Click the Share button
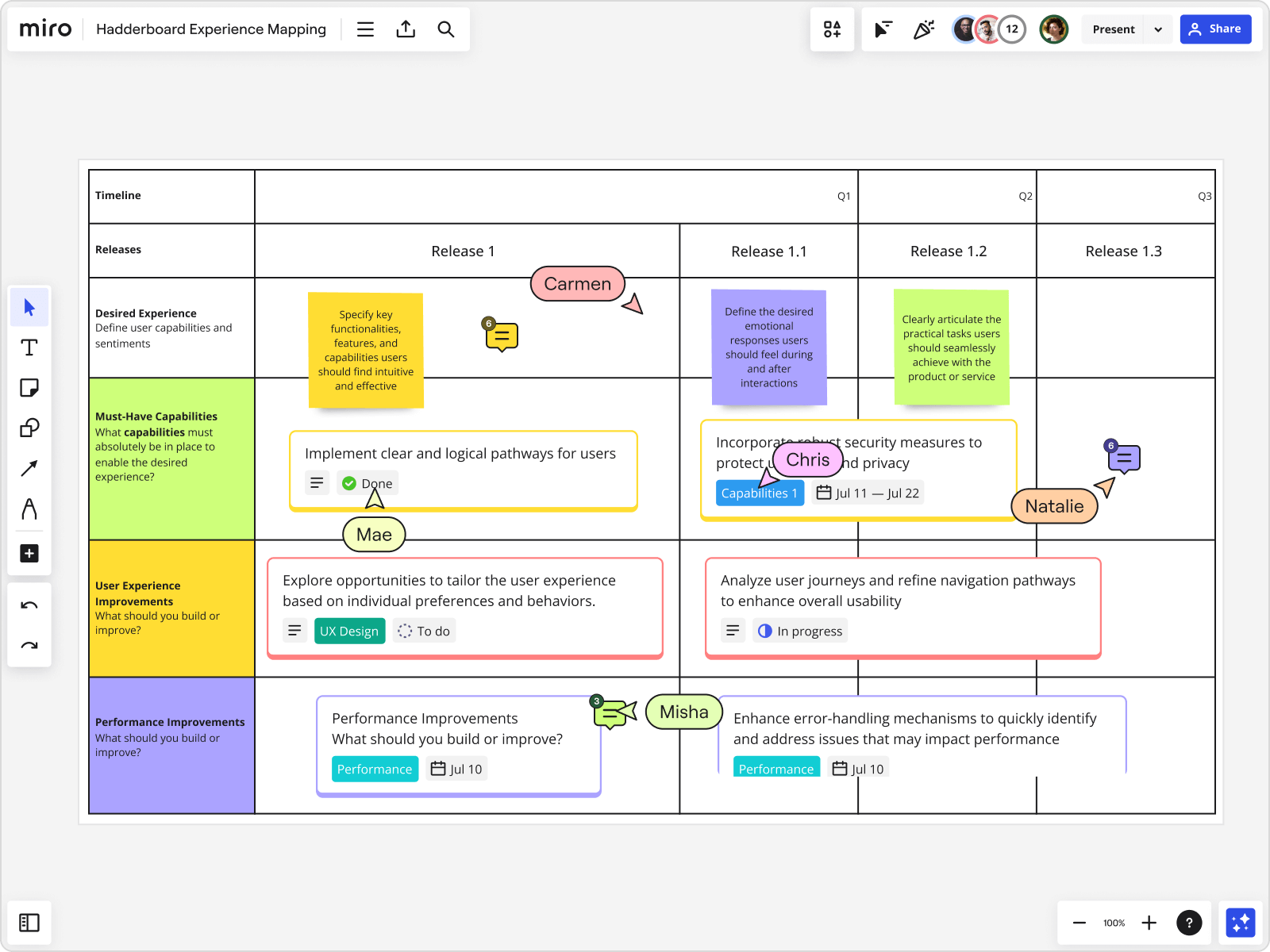 [1215, 29]
